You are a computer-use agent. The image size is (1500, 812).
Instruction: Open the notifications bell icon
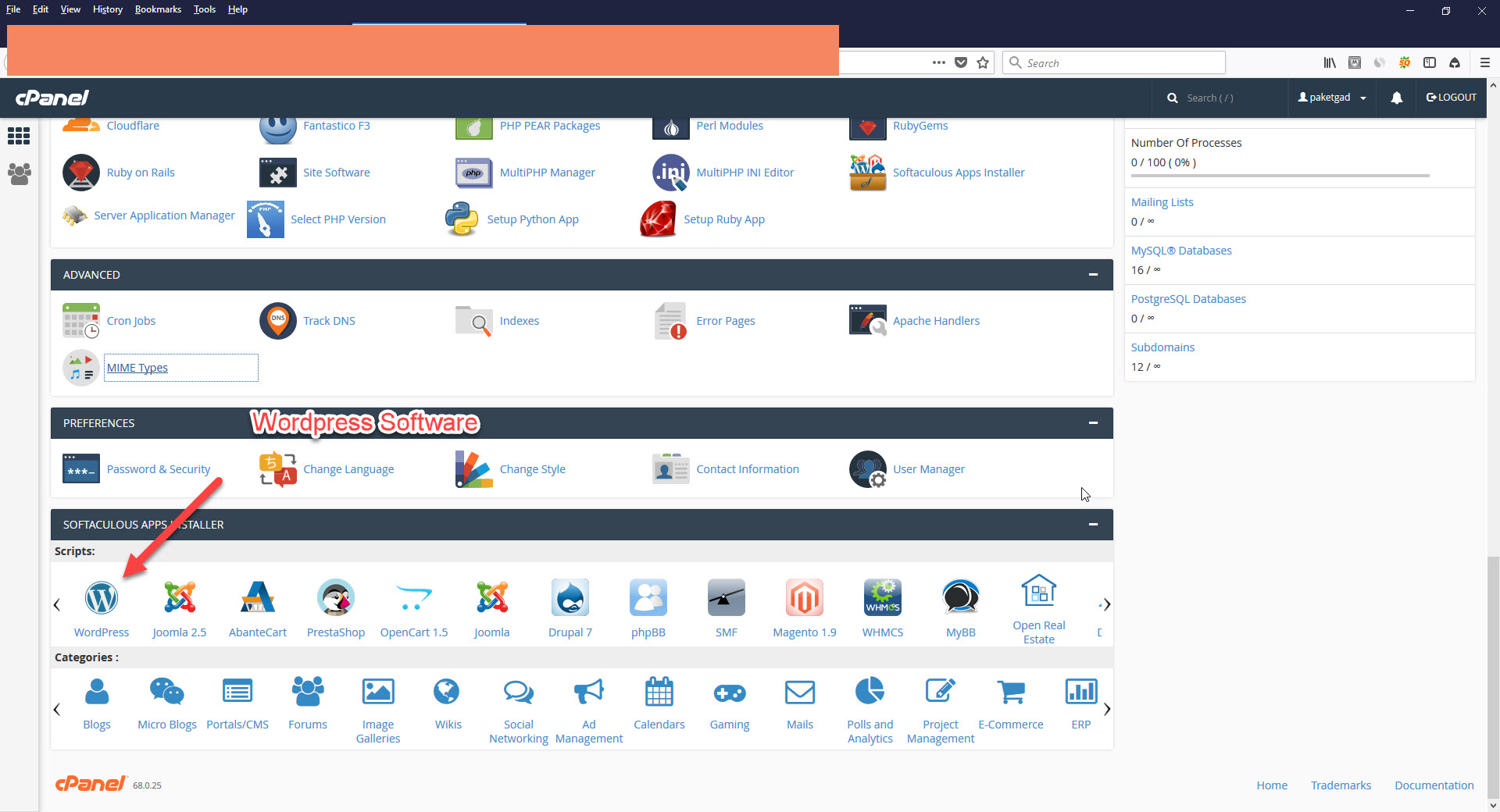(x=1396, y=98)
